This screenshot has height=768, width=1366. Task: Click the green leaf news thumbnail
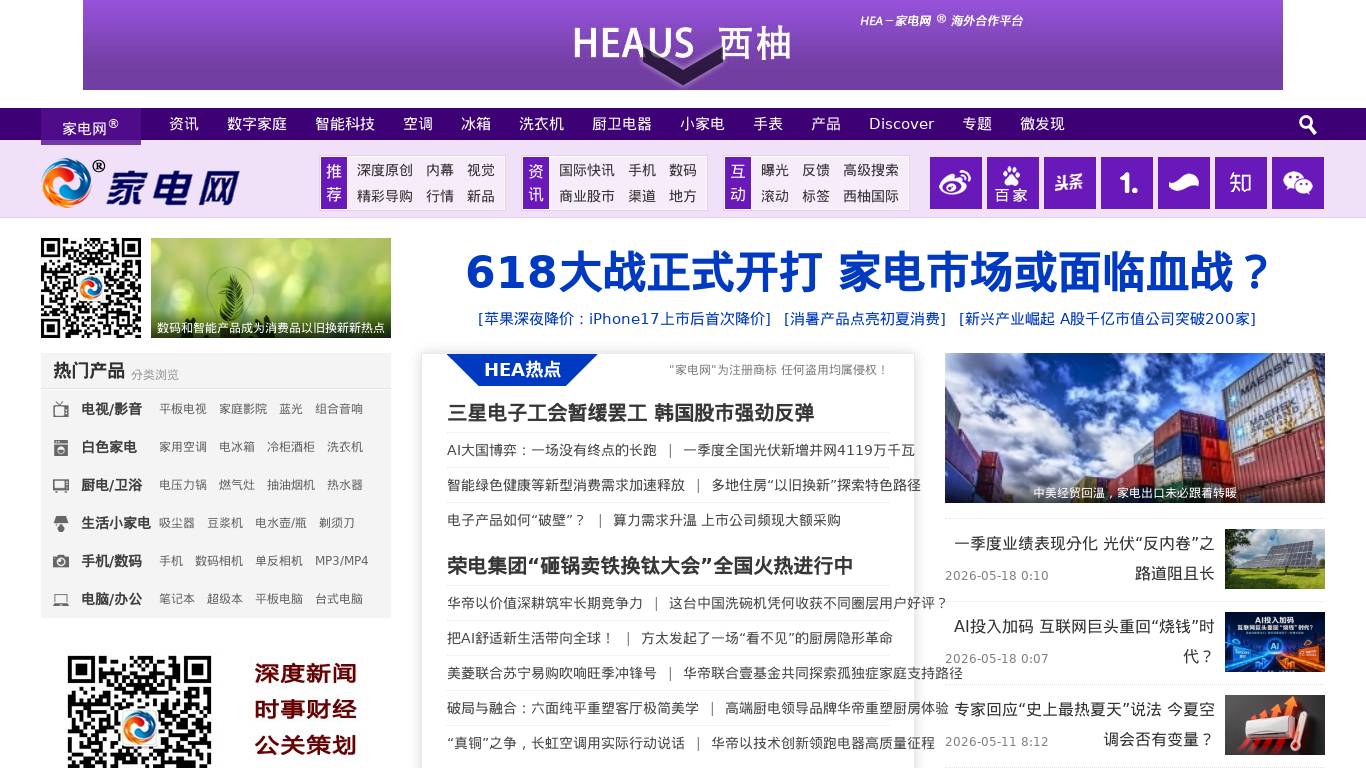click(271, 288)
